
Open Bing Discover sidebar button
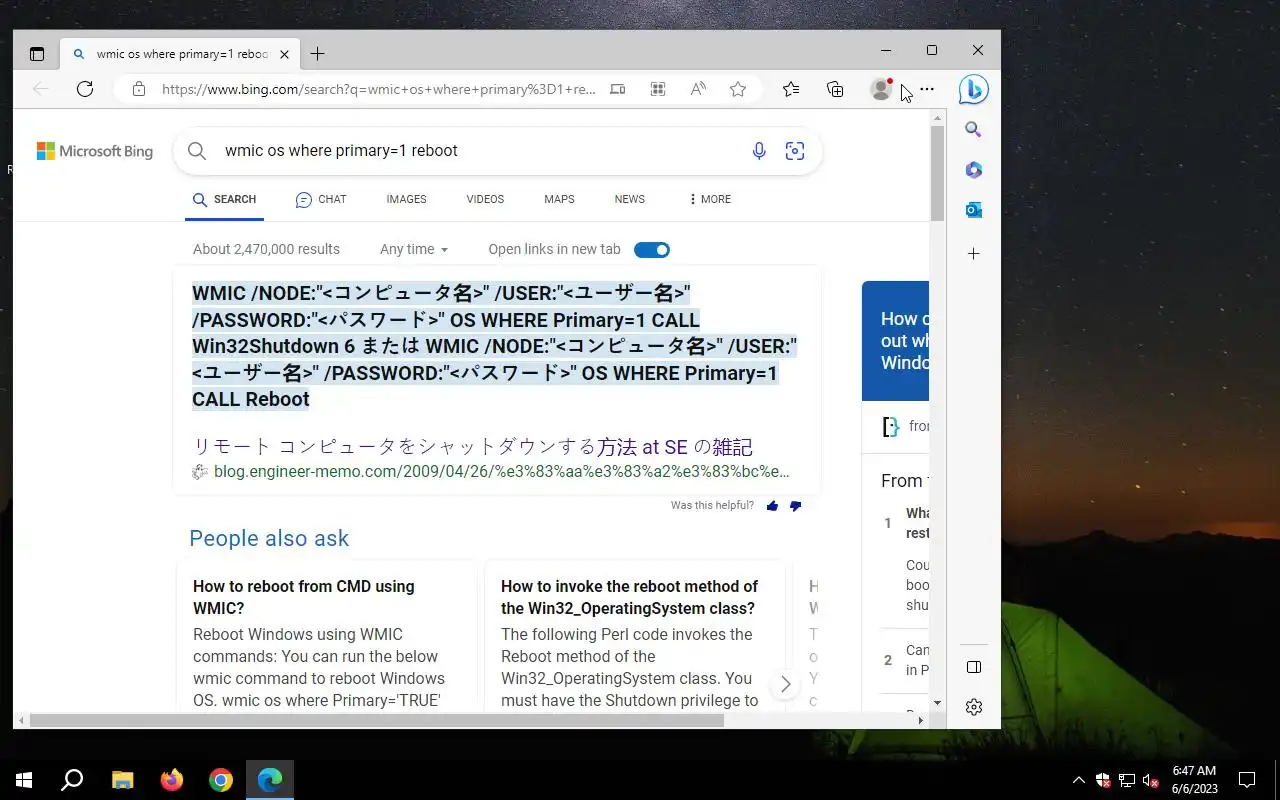[x=974, y=89]
